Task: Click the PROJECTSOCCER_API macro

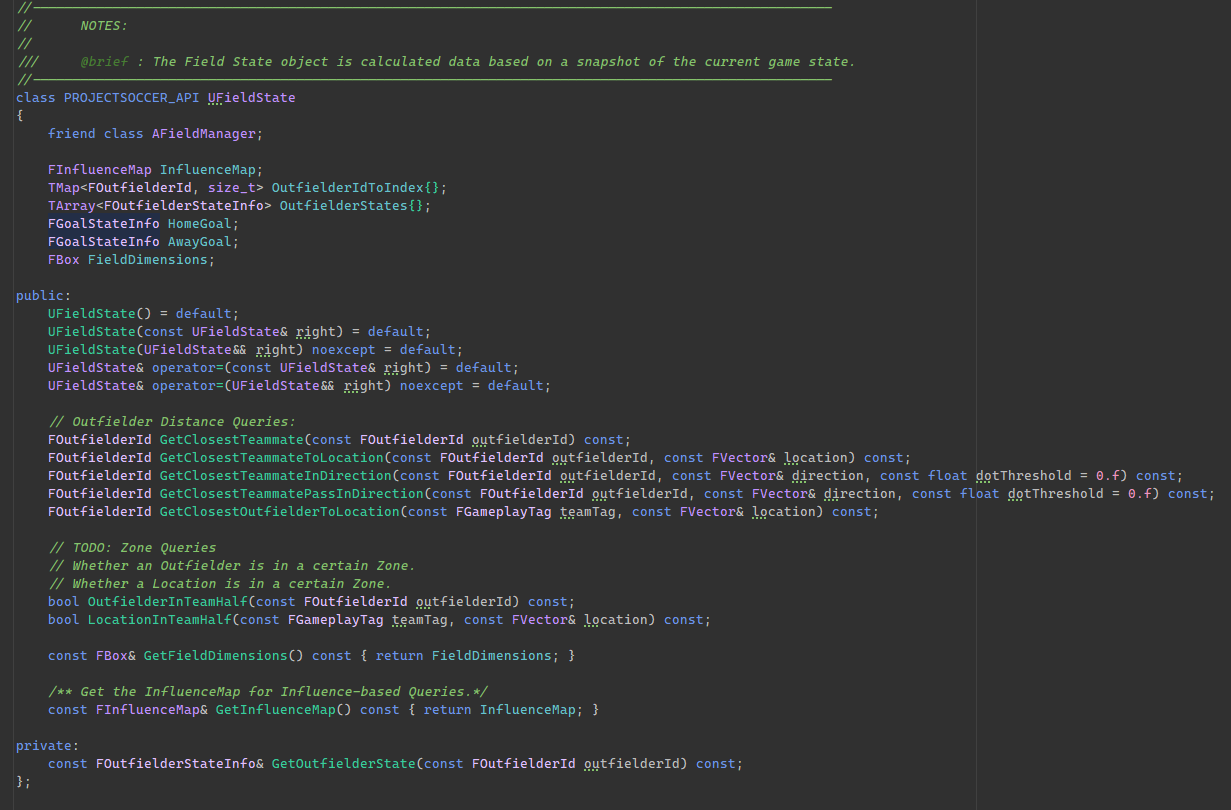Action: click(131, 98)
